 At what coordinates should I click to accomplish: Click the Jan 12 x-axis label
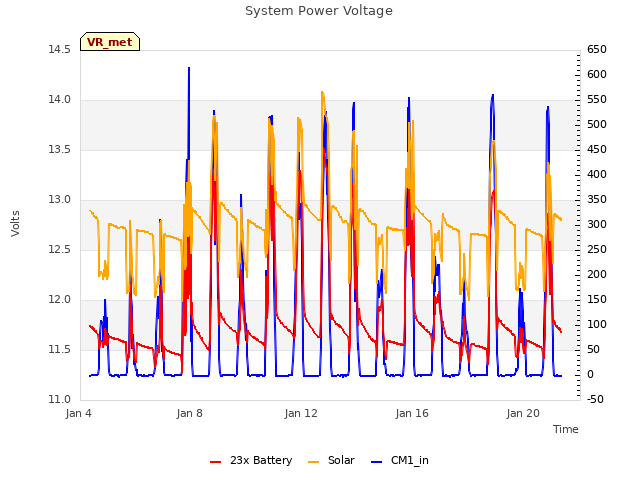301,413
